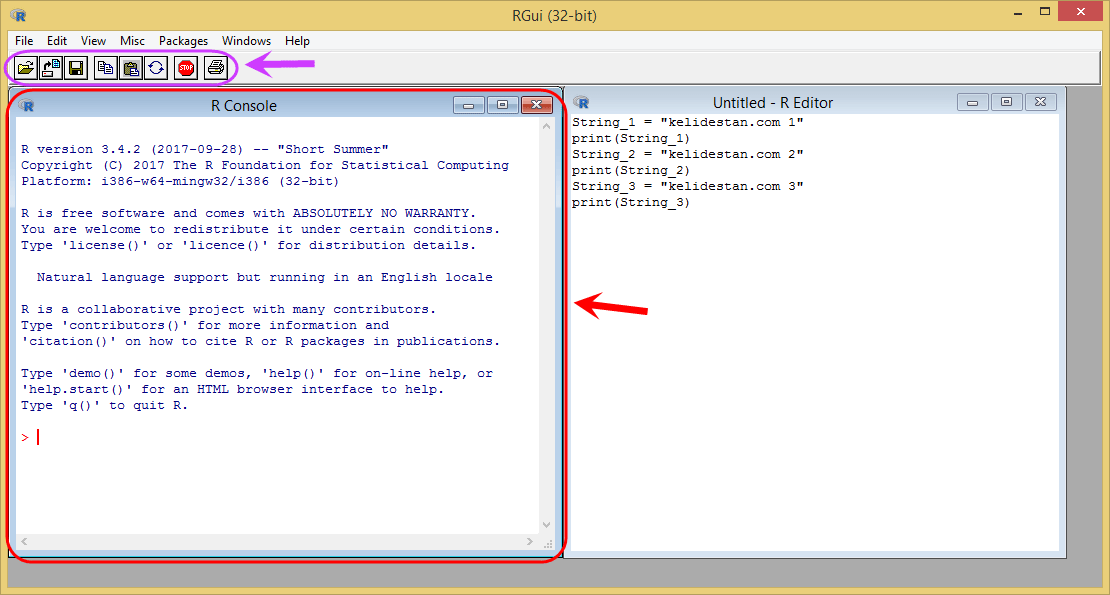Open the Windows menu
Image resolution: width=1110 pixels, height=595 pixels.
(246, 41)
